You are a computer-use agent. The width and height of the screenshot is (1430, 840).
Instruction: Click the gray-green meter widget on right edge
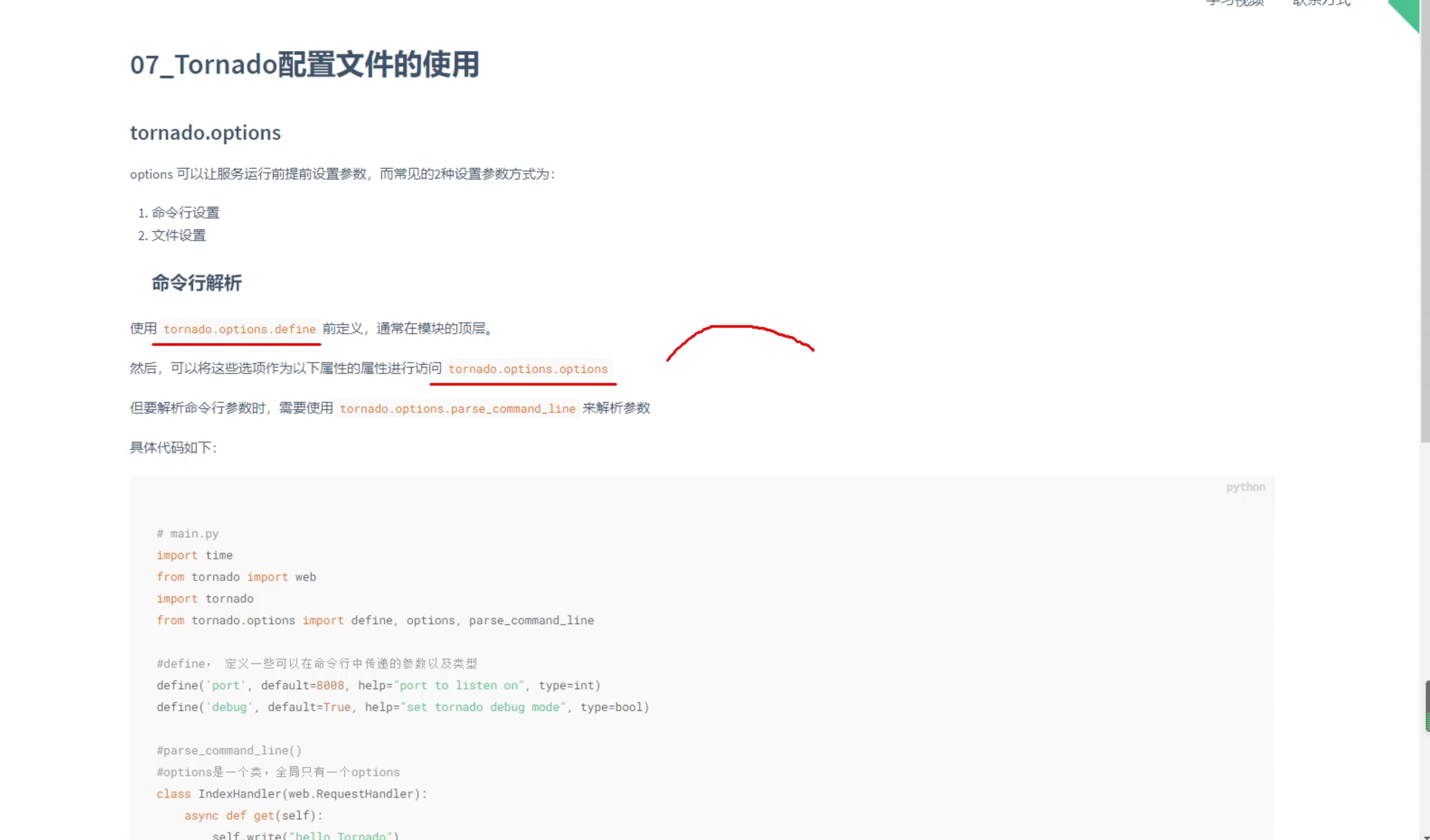[1427, 706]
